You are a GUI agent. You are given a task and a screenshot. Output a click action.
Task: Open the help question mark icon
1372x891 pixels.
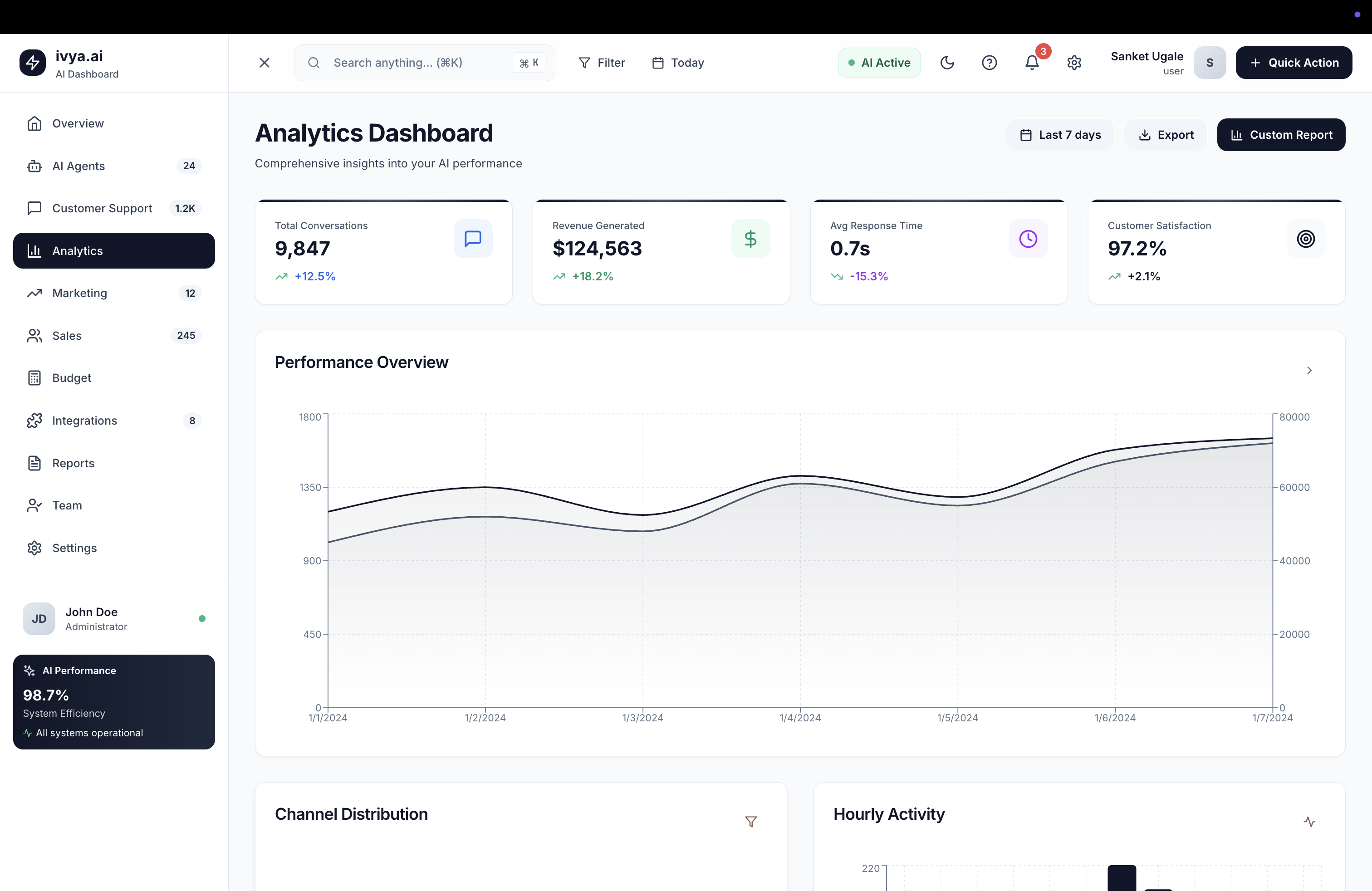989,63
